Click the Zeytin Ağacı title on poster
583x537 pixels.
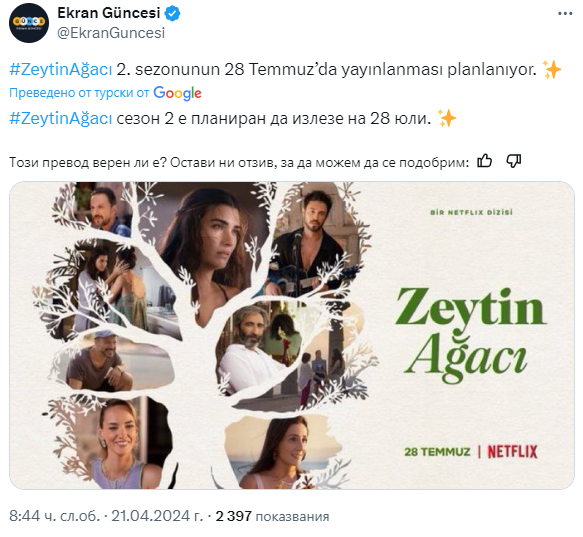click(x=471, y=335)
